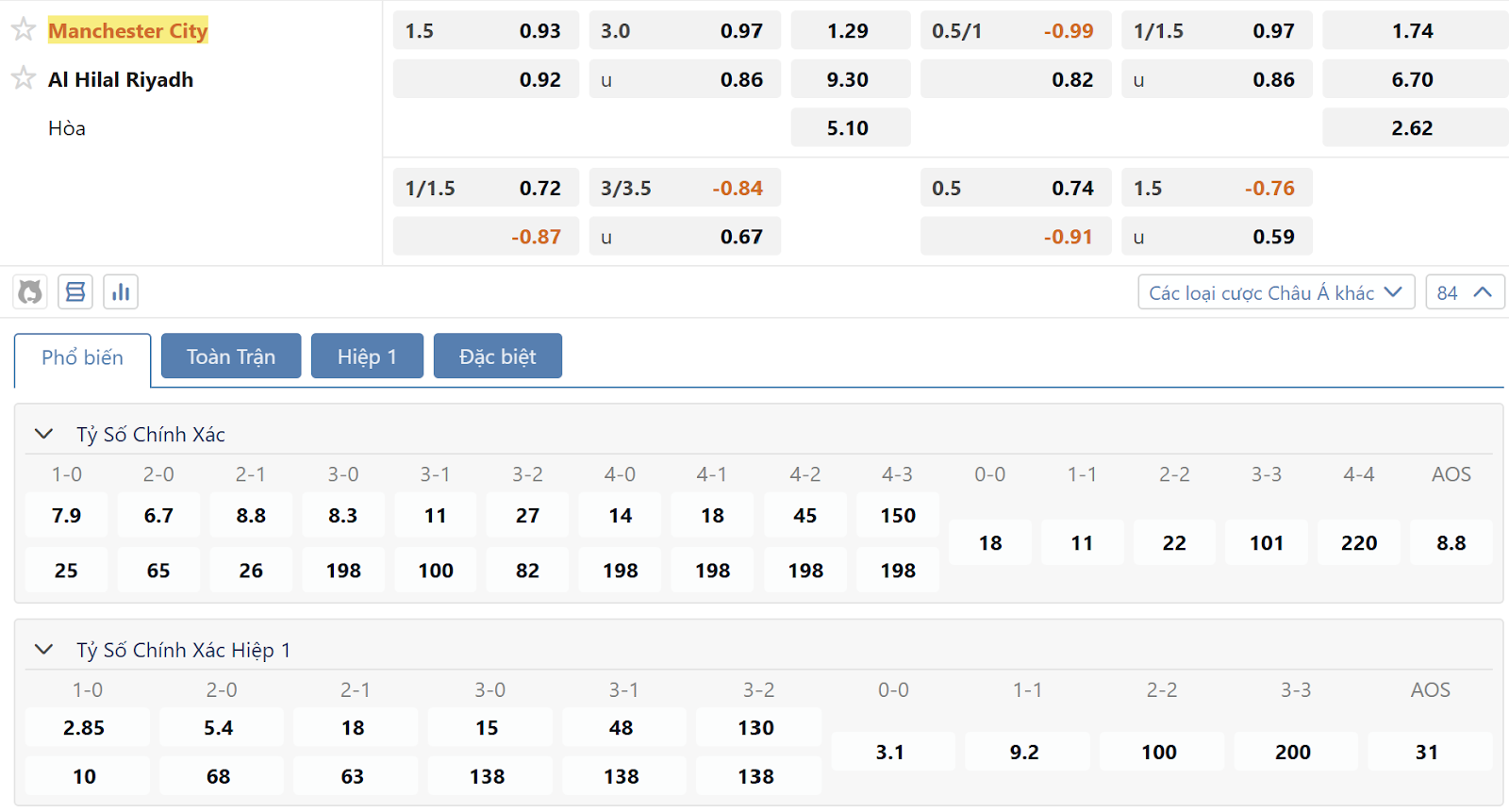The image size is (1509, 812).
Task: Select first-half over 1/1.5 odds 0.97
Action: (x=1217, y=31)
